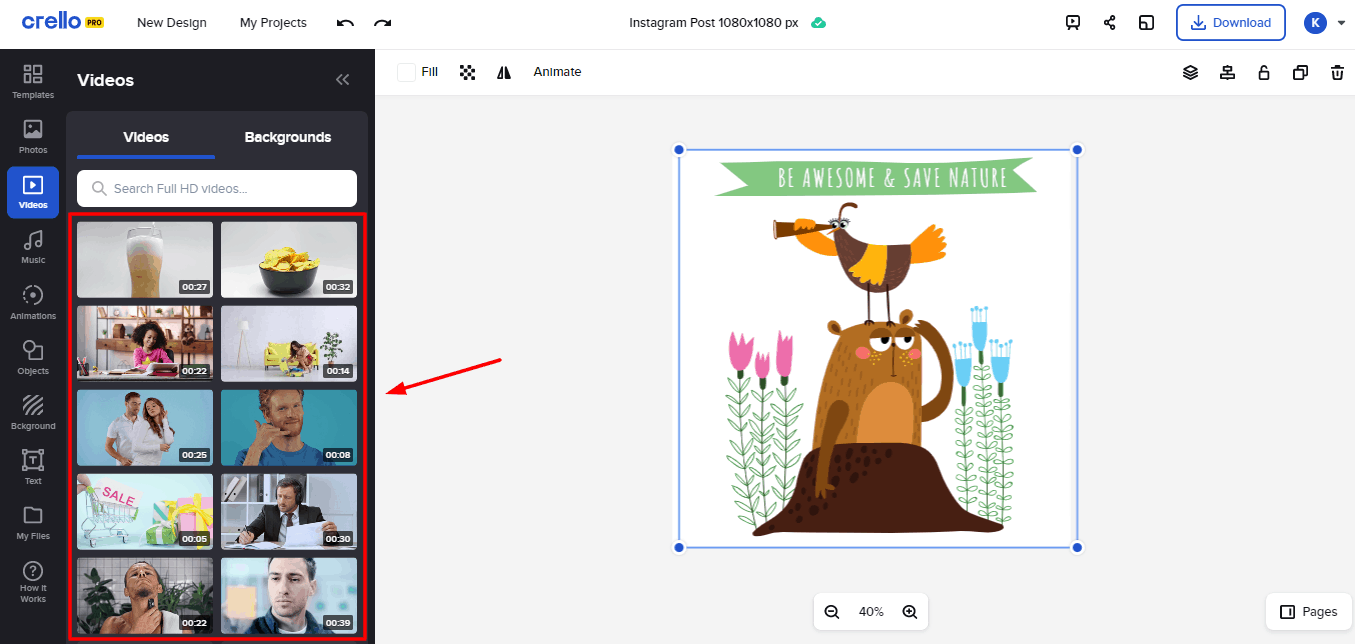Click the Download button
1355x644 pixels.
[x=1230, y=23]
